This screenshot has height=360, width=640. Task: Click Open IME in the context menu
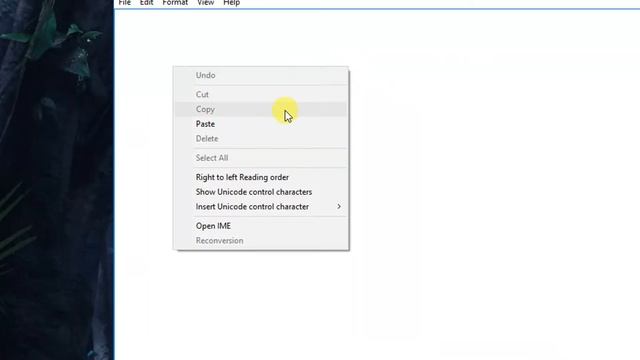pos(261,226)
